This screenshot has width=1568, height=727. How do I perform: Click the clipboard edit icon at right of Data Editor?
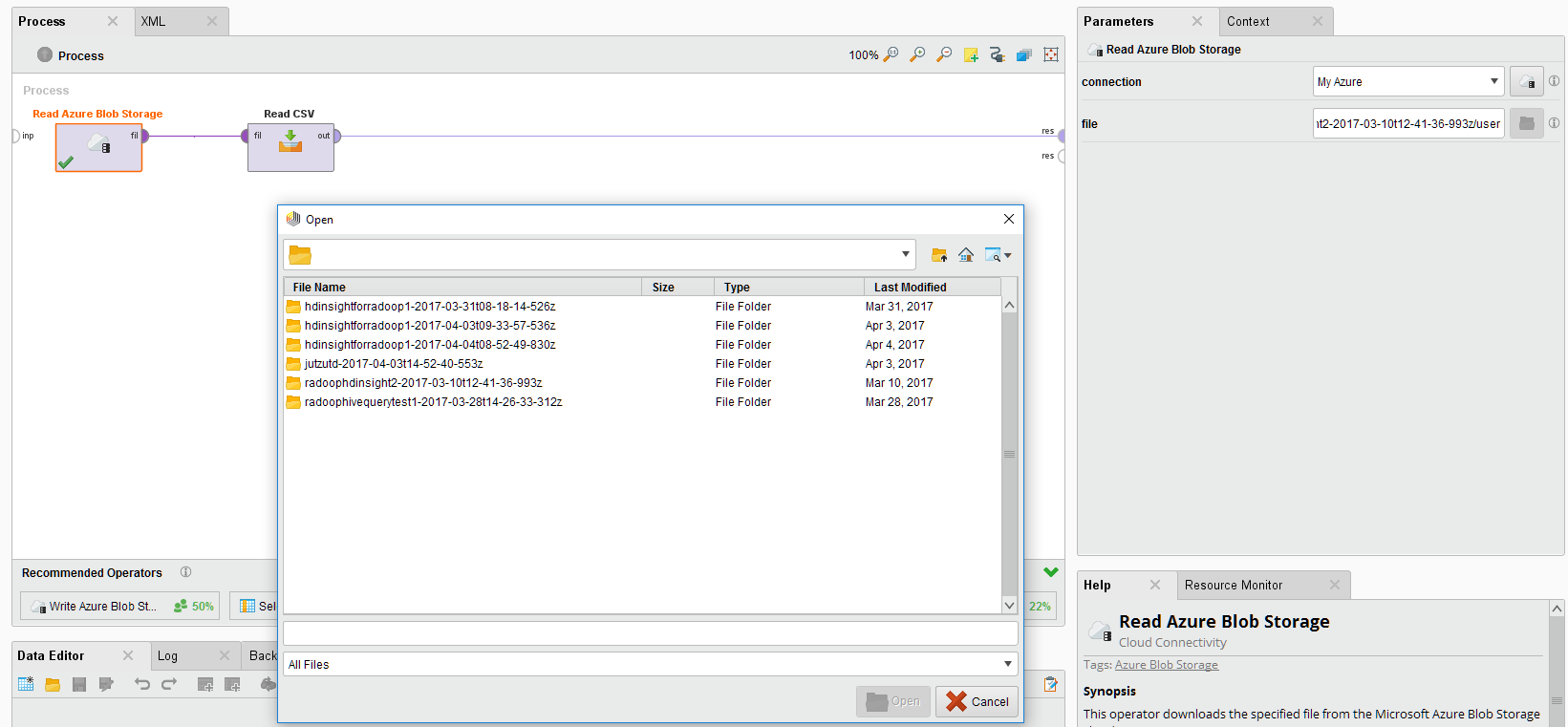1051,684
